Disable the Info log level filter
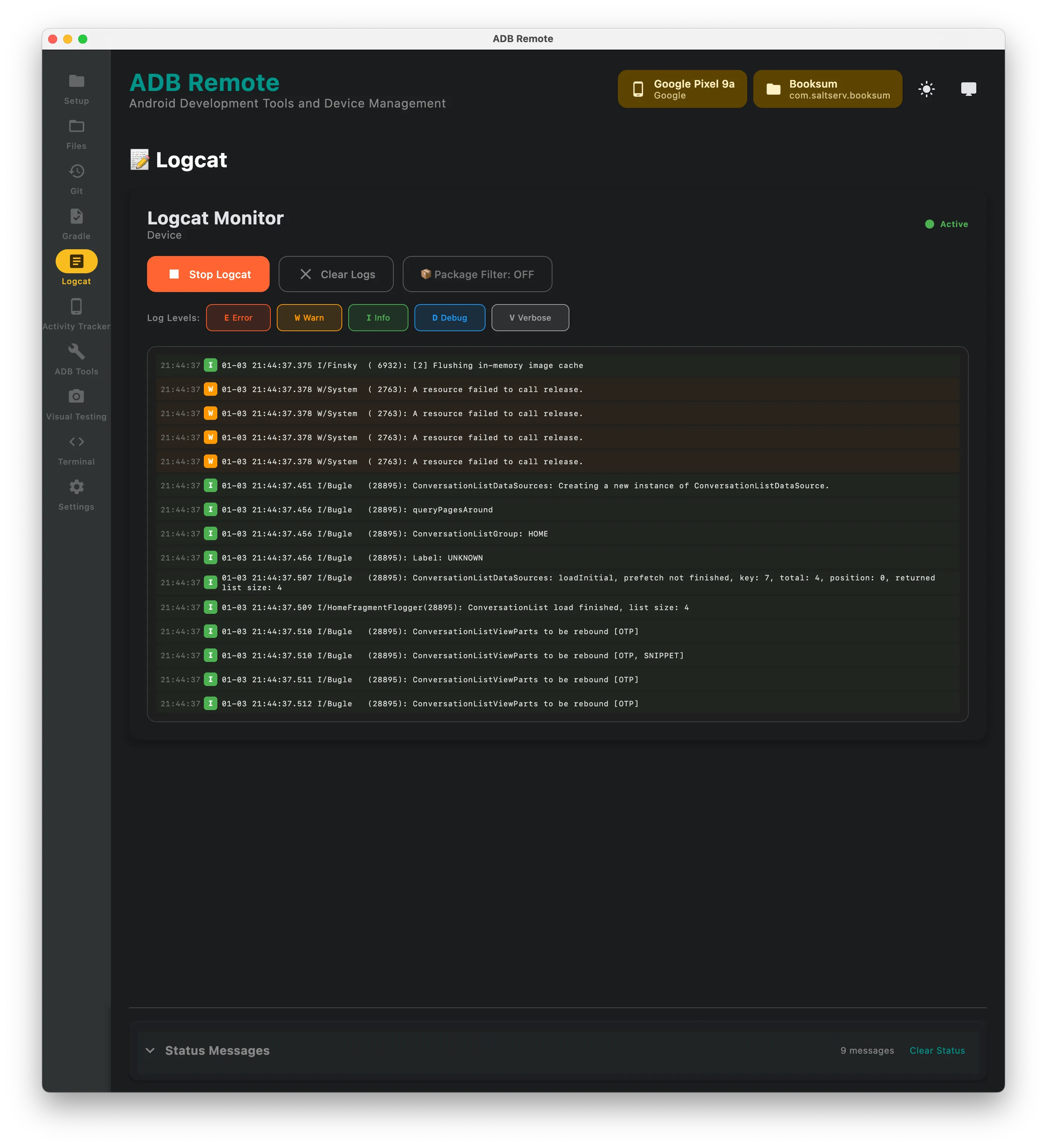Viewport: 1047px width, 1148px height. pos(378,317)
